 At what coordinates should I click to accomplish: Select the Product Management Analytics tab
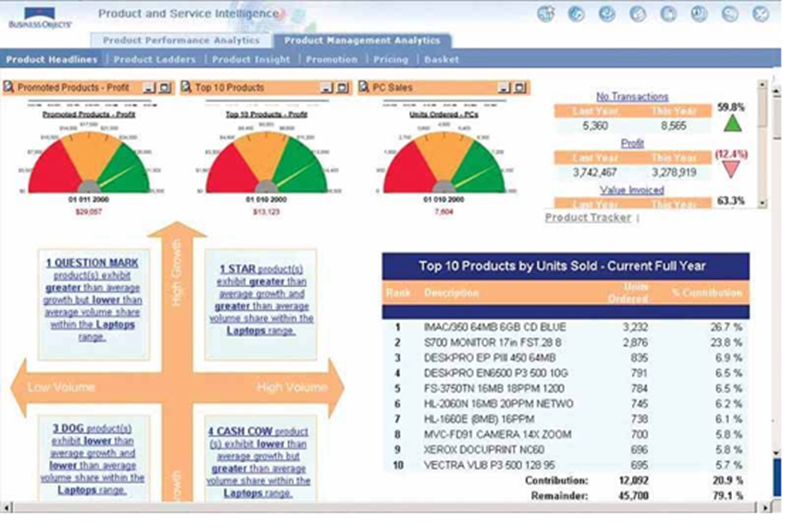click(x=362, y=40)
